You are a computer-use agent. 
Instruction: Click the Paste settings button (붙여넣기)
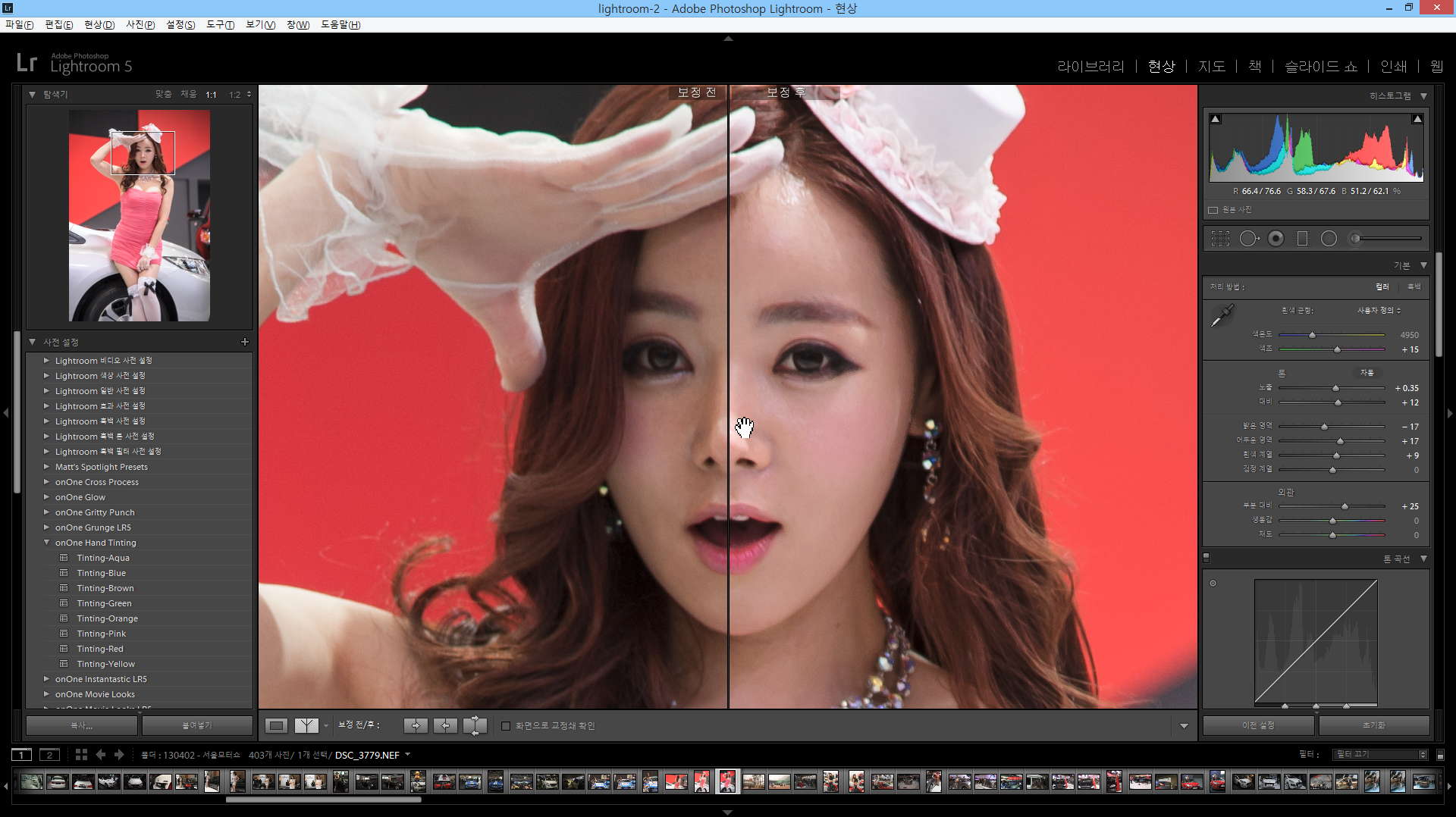(x=197, y=725)
